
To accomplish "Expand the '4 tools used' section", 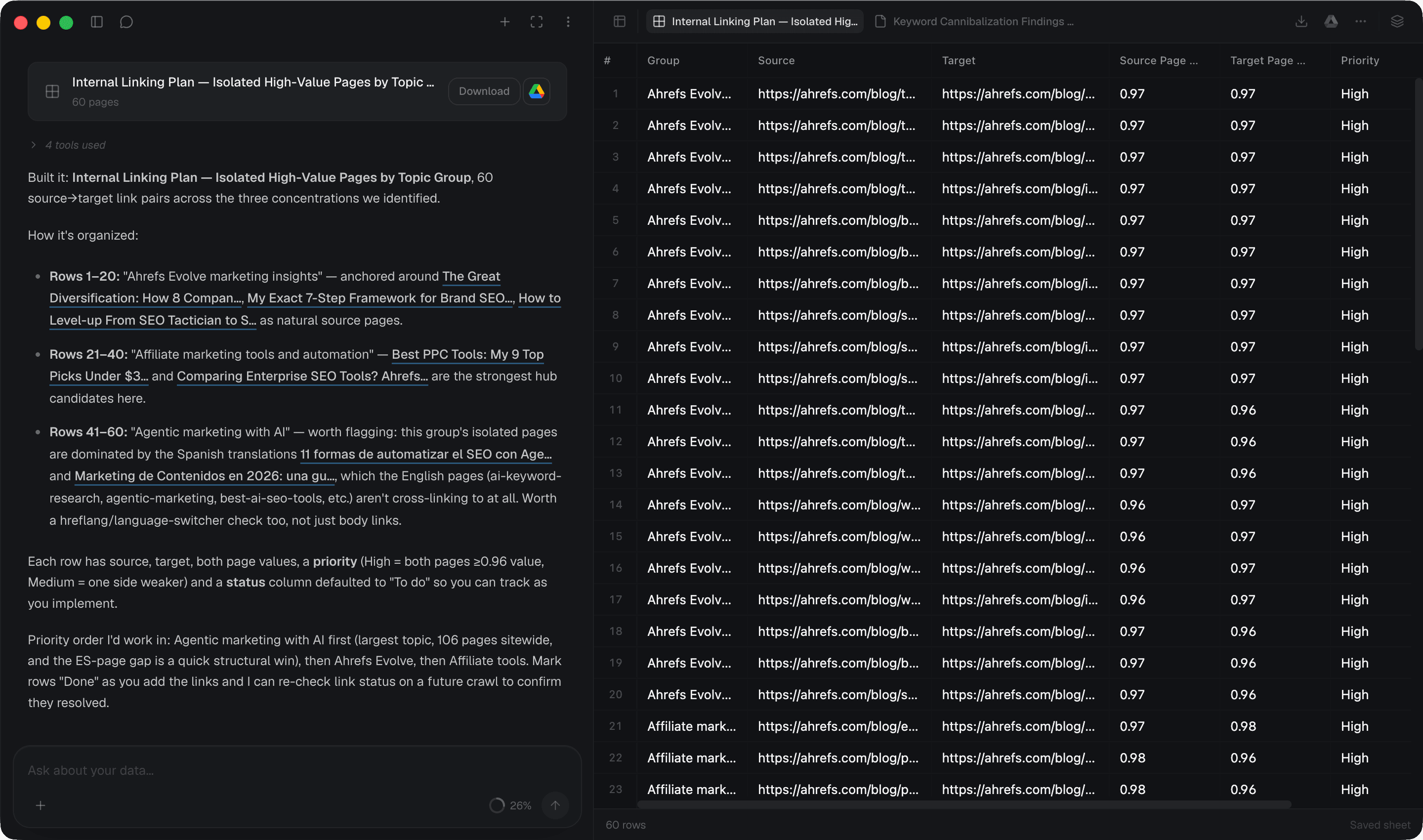I will 68,145.
